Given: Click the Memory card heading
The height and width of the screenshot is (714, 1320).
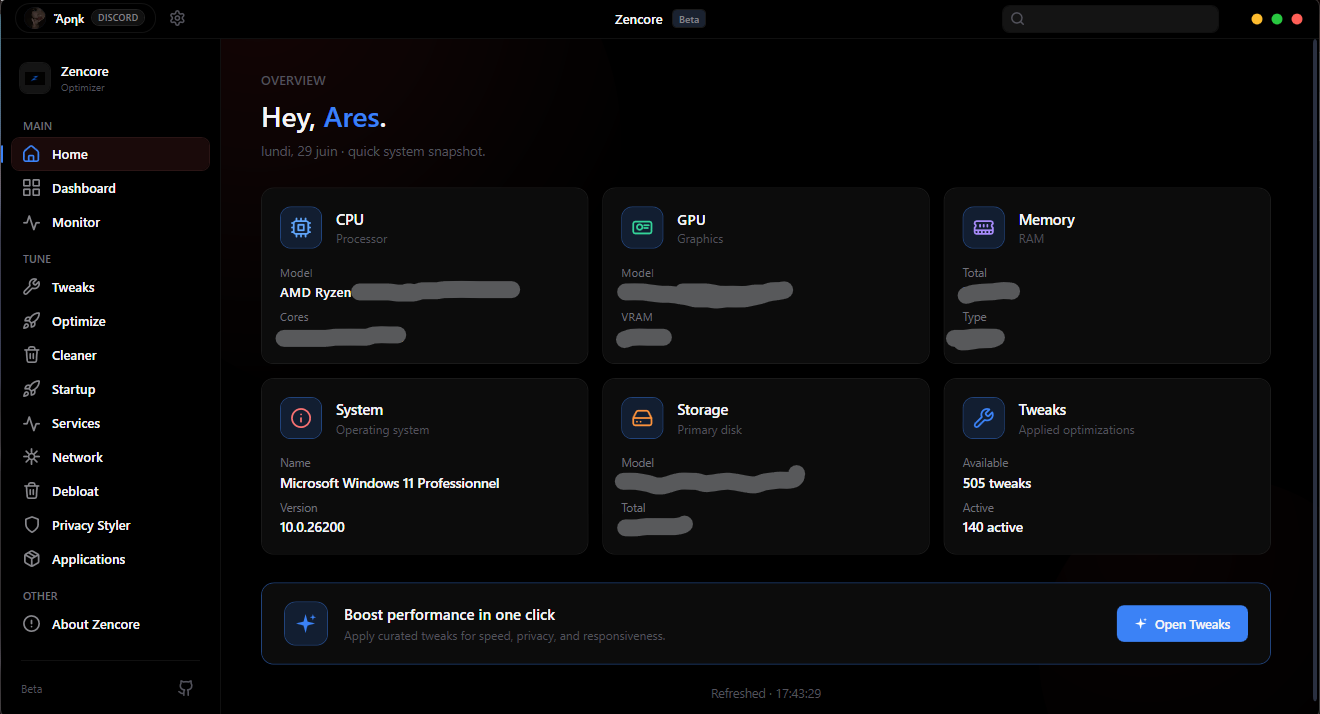Looking at the screenshot, I should pos(1047,220).
